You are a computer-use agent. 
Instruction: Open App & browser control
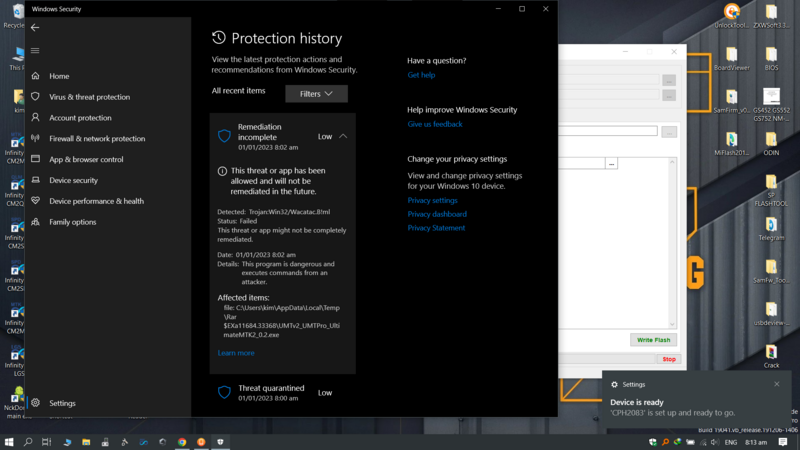pos(86,160)
